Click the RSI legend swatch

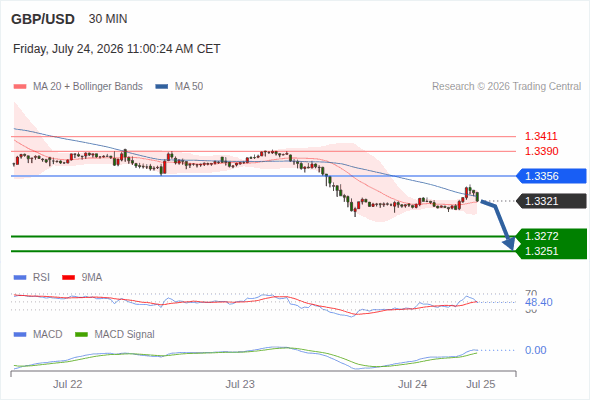coord(20,278)
